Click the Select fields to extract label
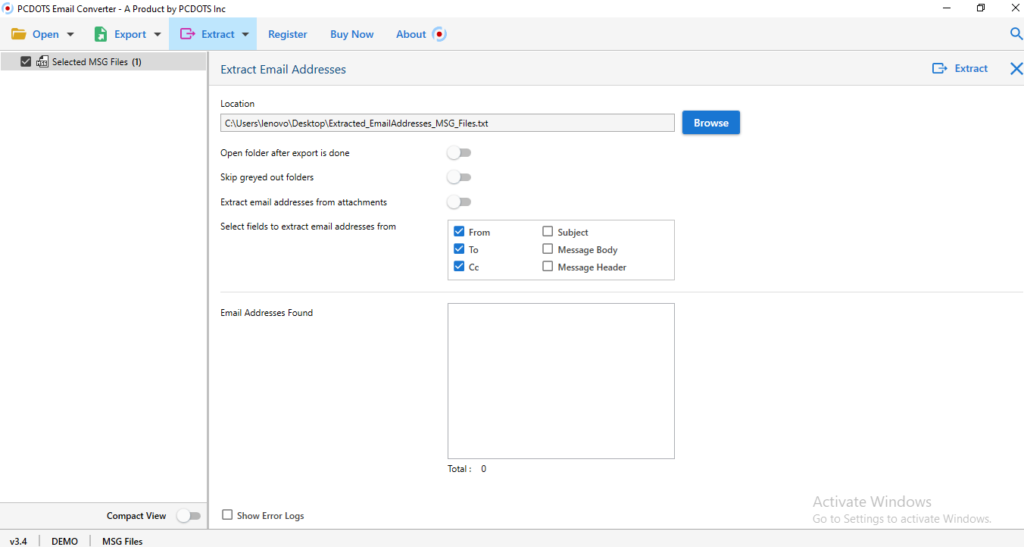The width and height of the screenshot is (1024, 547). tap(308, 227)
